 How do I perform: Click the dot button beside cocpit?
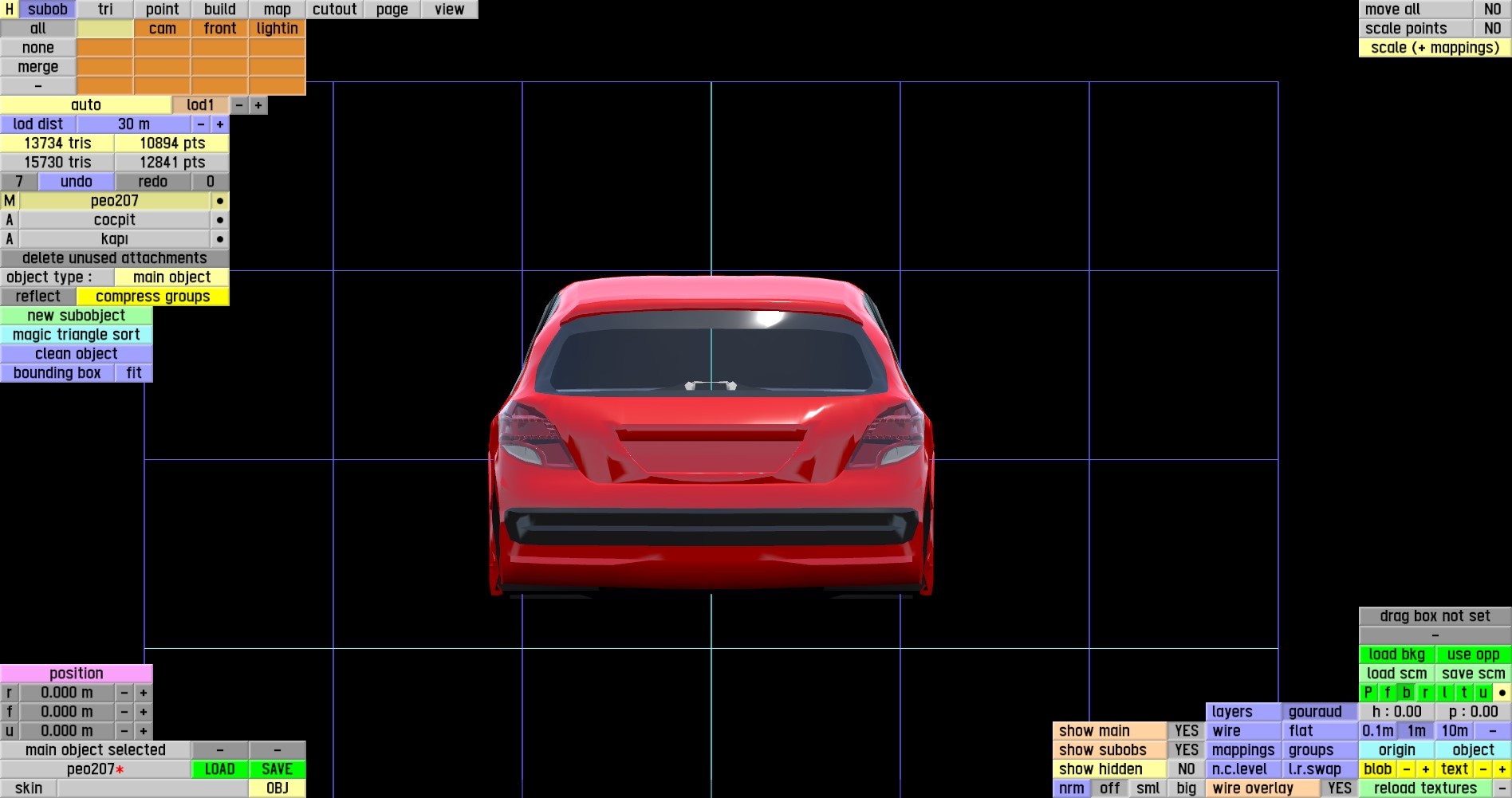(x=220, y=220)
